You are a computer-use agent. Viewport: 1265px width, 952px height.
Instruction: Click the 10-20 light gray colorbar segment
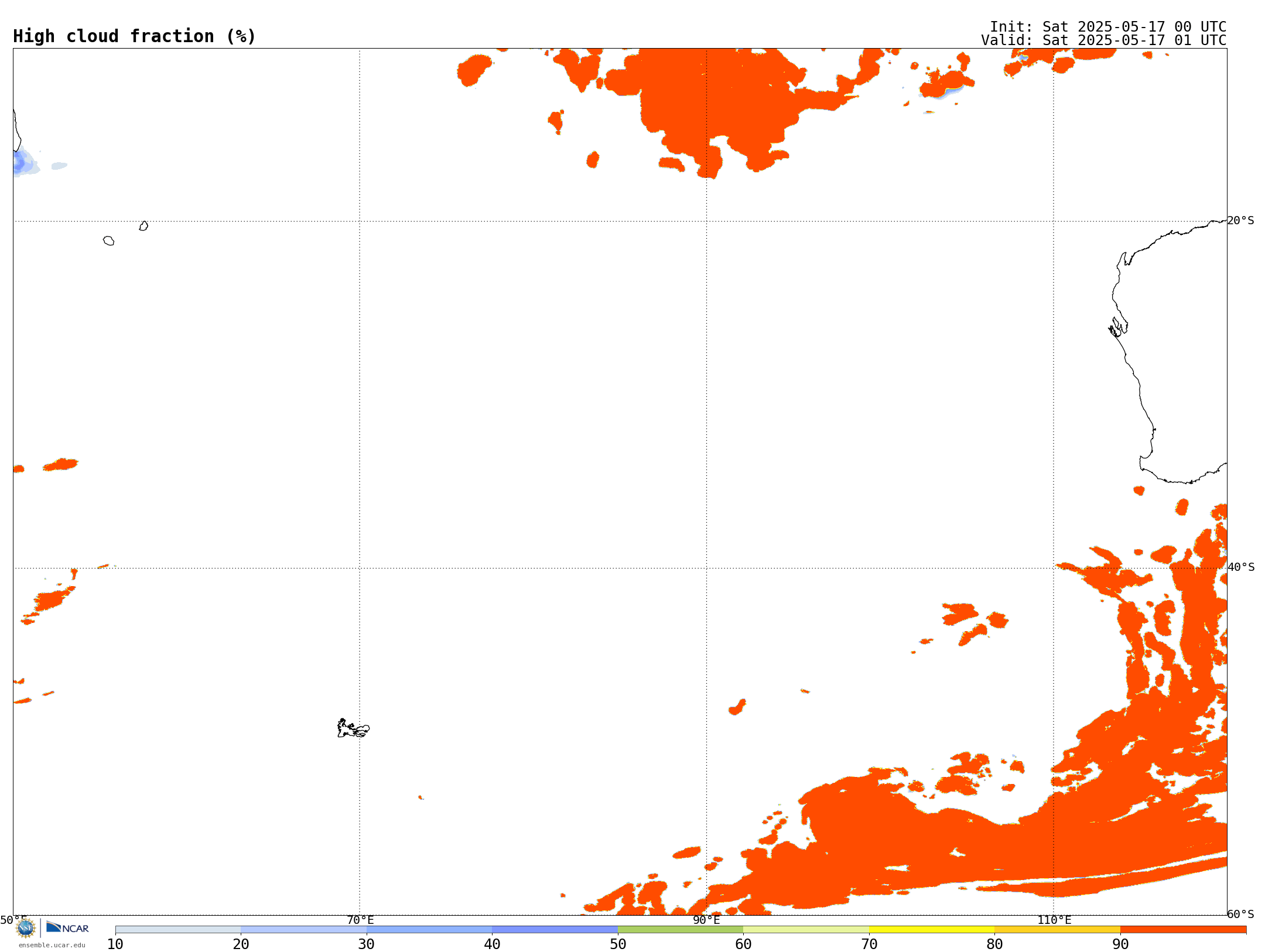(x=178, y=930)
